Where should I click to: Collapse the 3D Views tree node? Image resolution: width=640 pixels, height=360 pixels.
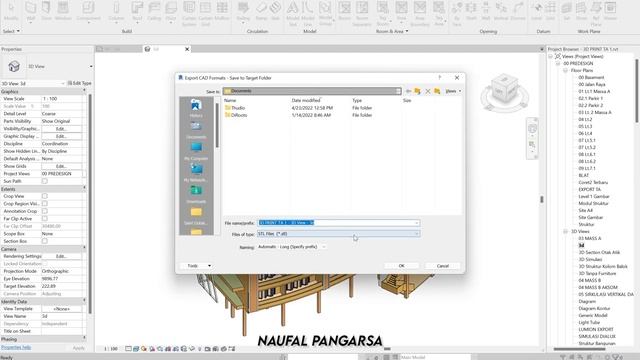tap(565, 231)
